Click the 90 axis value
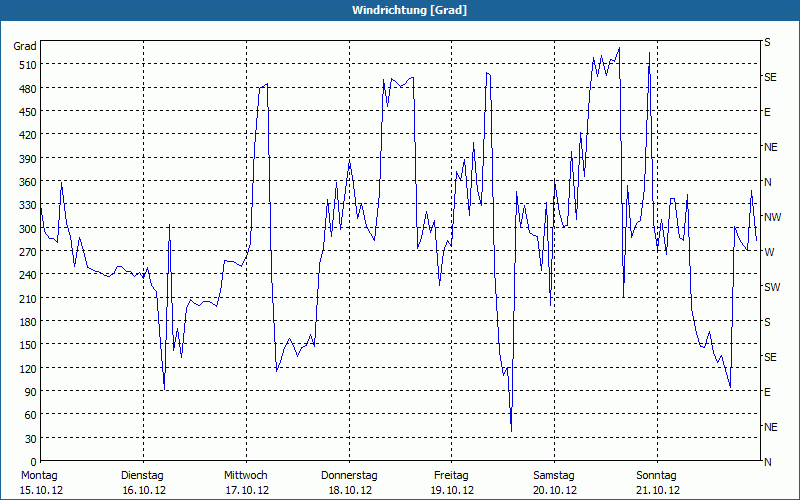The height and width of the screenshot is (500, 800). pos(31,392)
